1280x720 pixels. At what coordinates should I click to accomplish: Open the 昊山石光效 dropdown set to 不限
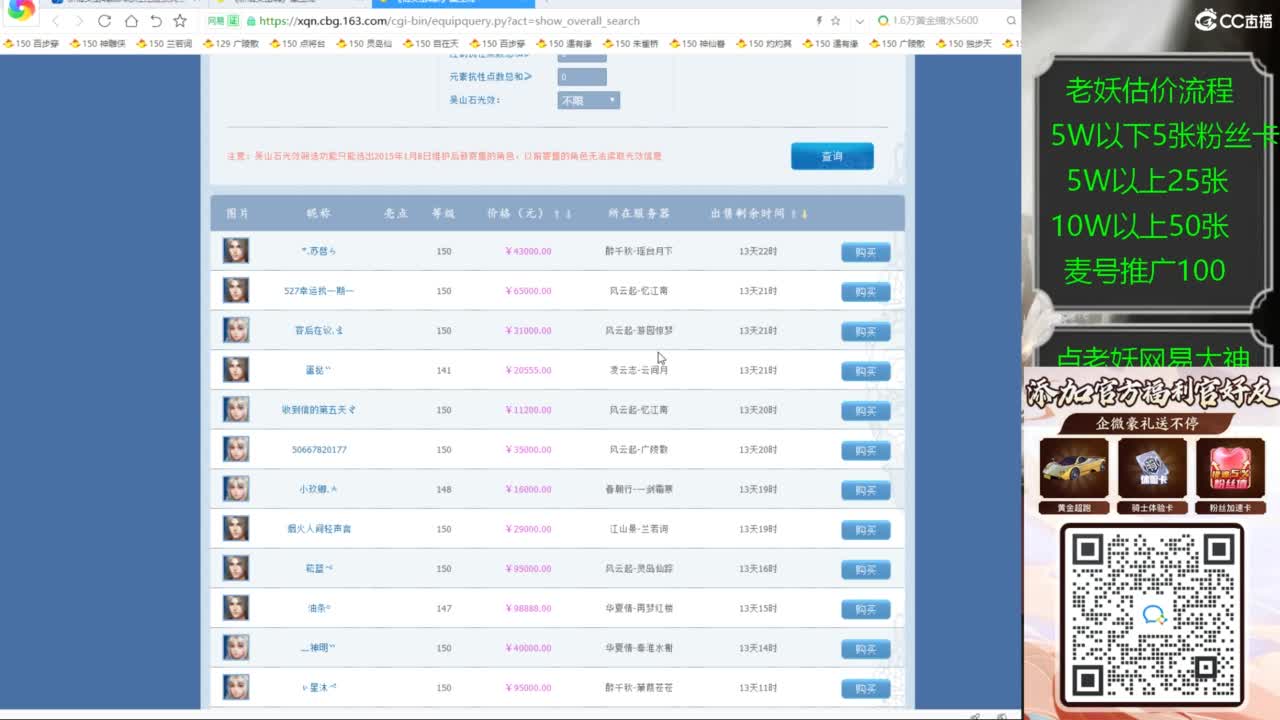pyautogui.click(x=588, y=100)
